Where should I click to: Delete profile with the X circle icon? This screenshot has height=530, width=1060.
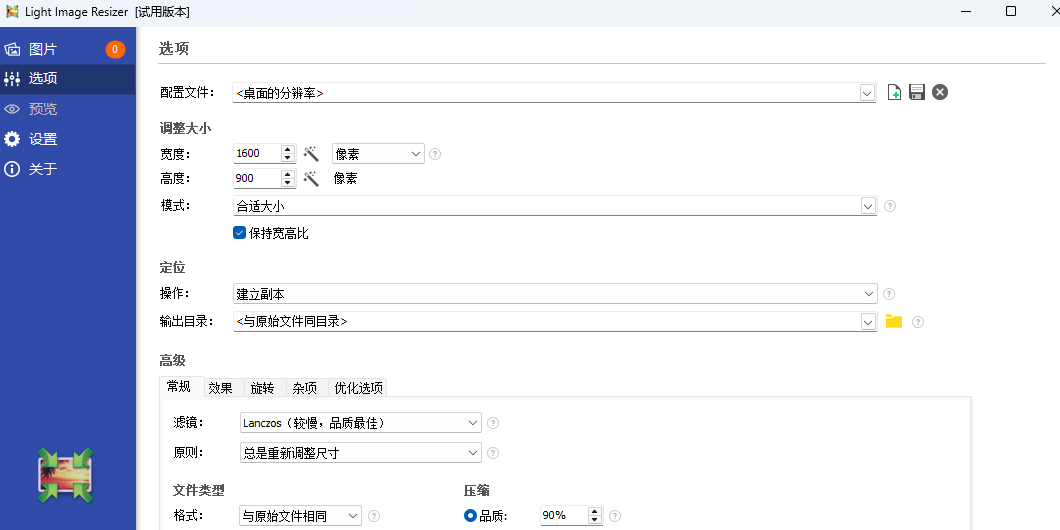940,92
